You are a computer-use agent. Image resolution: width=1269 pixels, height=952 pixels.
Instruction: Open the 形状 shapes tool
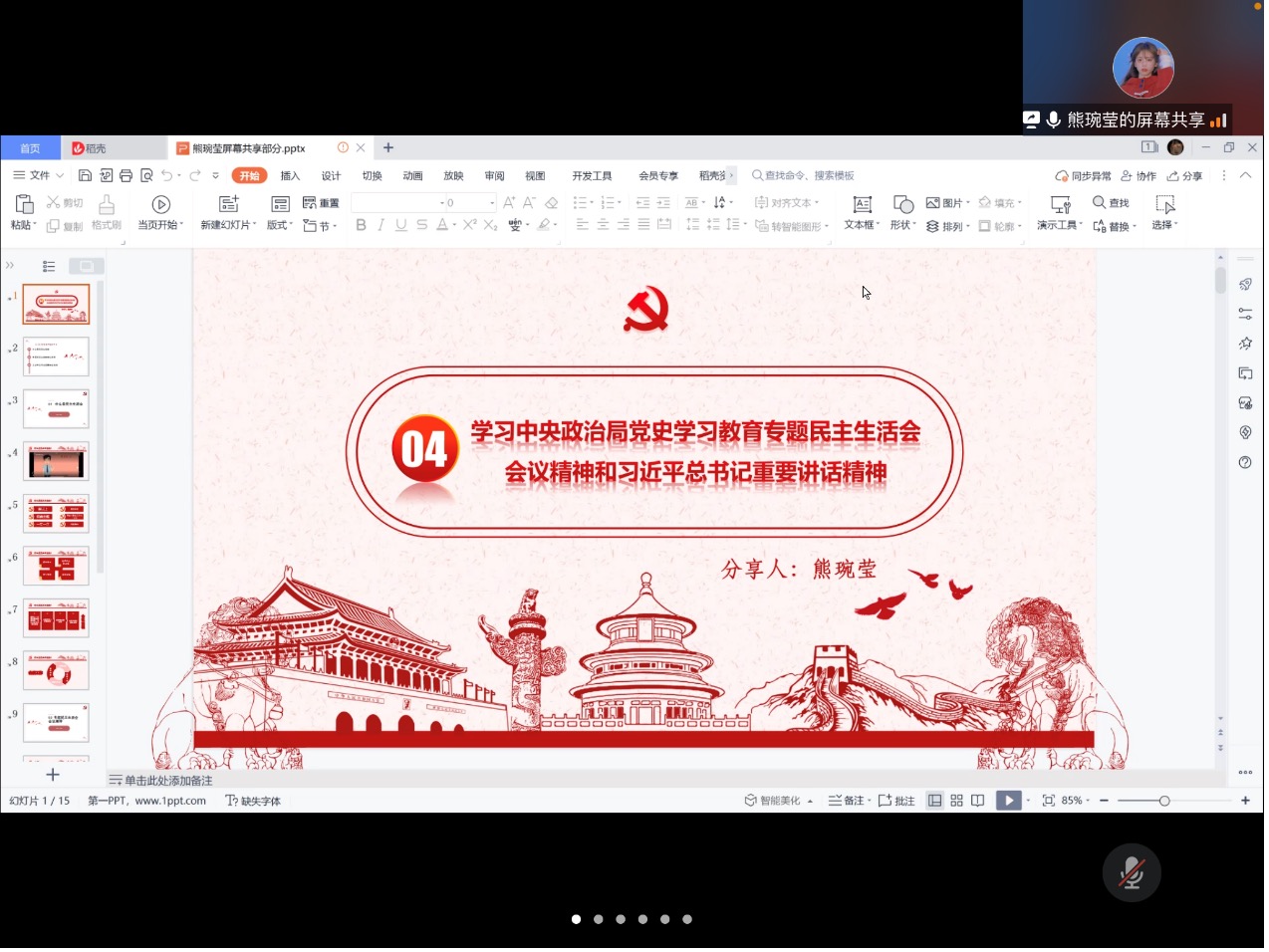click(902, 205)
